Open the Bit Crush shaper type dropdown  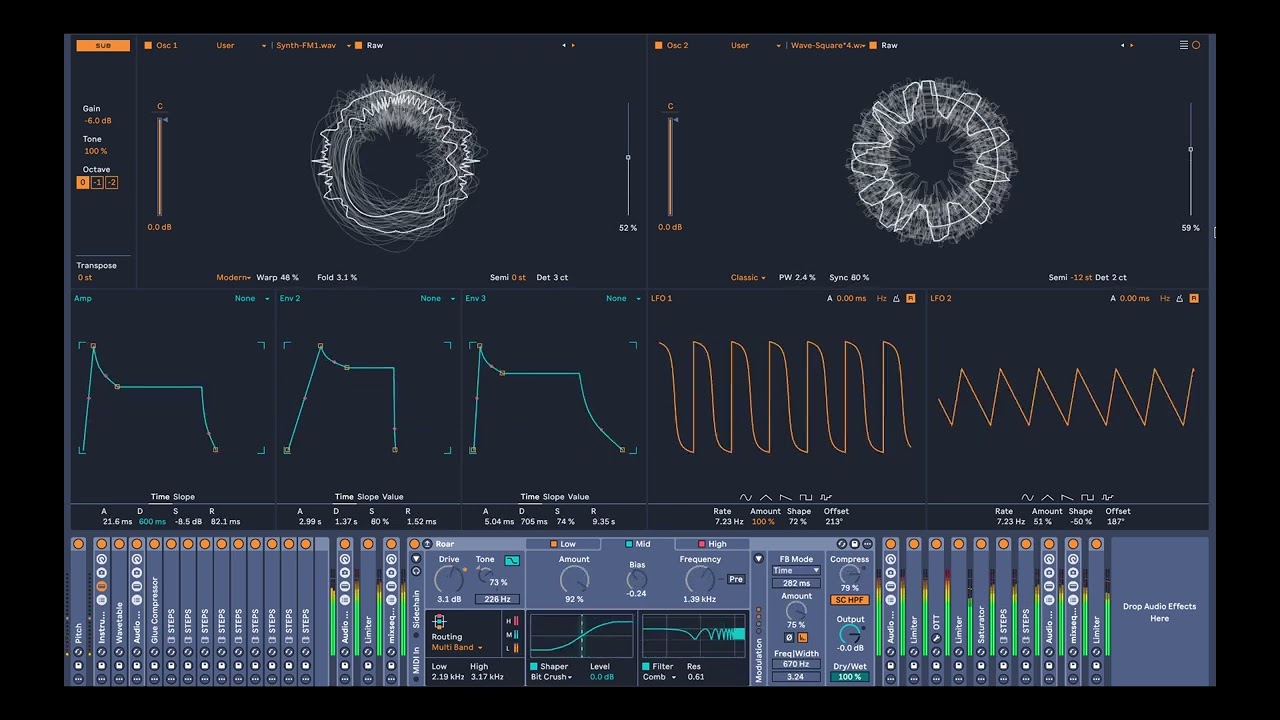551,677
